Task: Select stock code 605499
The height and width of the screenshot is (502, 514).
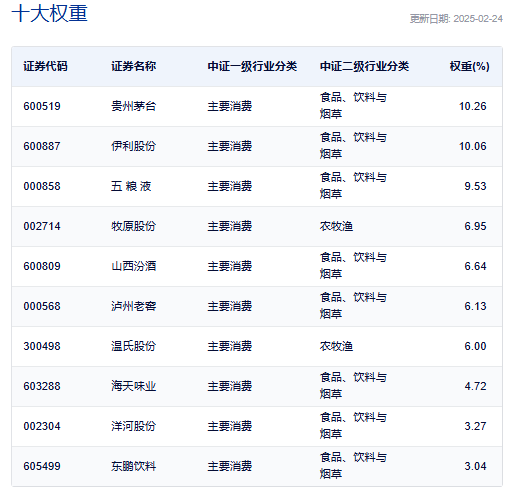Action: [x=42, y=466]
